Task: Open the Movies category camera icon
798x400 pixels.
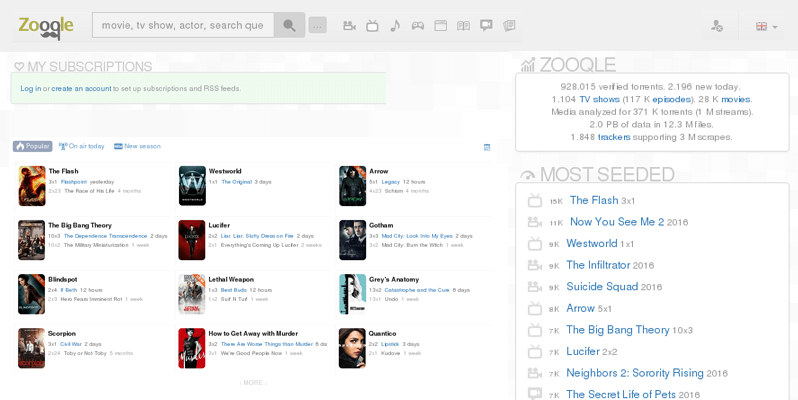Action: [x=349, y=25]
